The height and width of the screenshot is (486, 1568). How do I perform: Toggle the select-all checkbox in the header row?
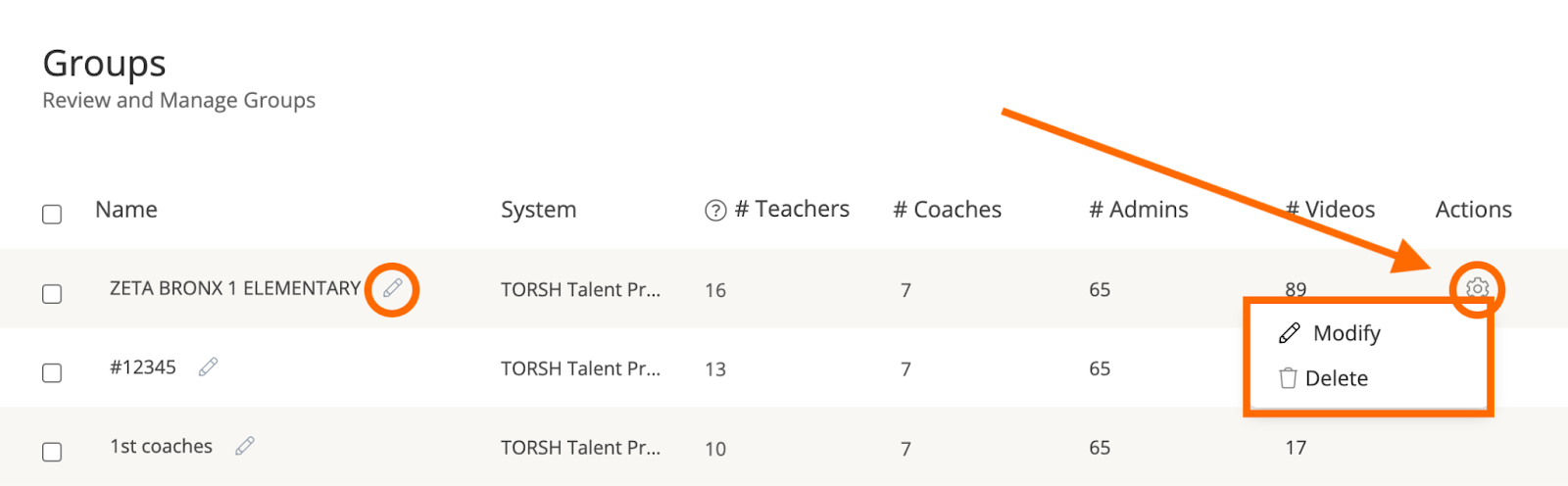[52, 214]
